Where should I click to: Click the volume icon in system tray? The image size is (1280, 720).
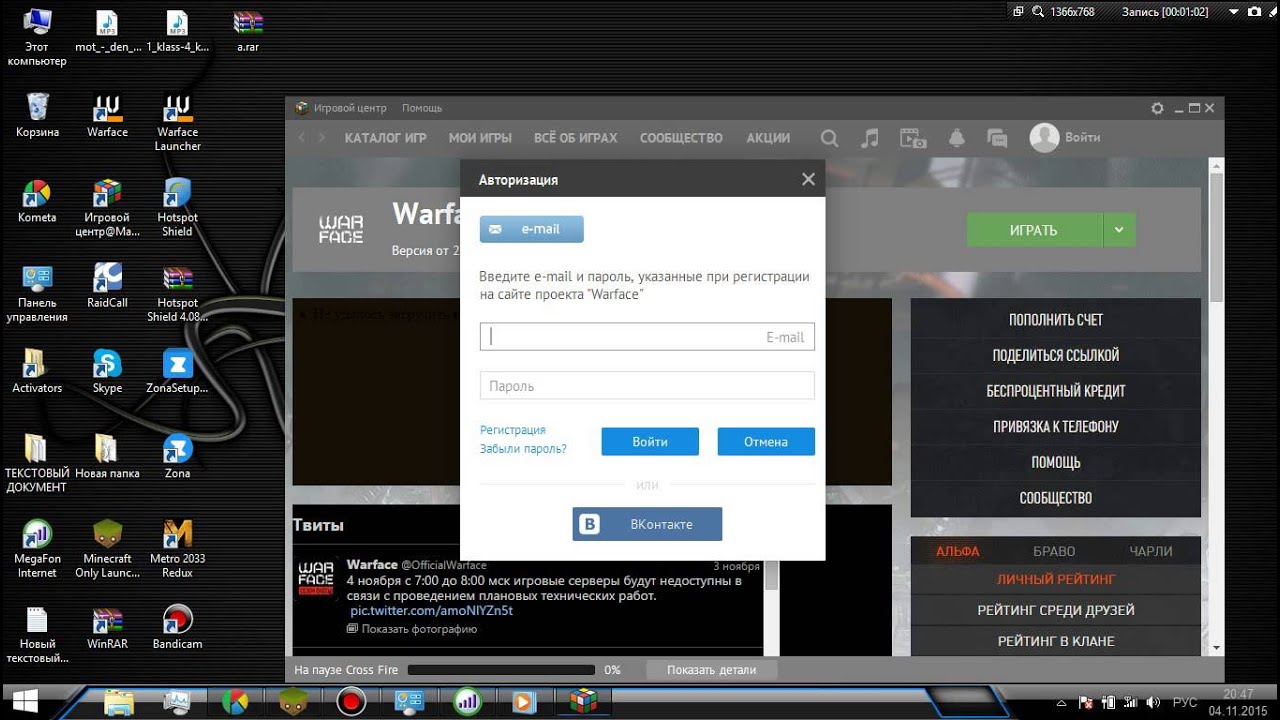coord(1152,702)
